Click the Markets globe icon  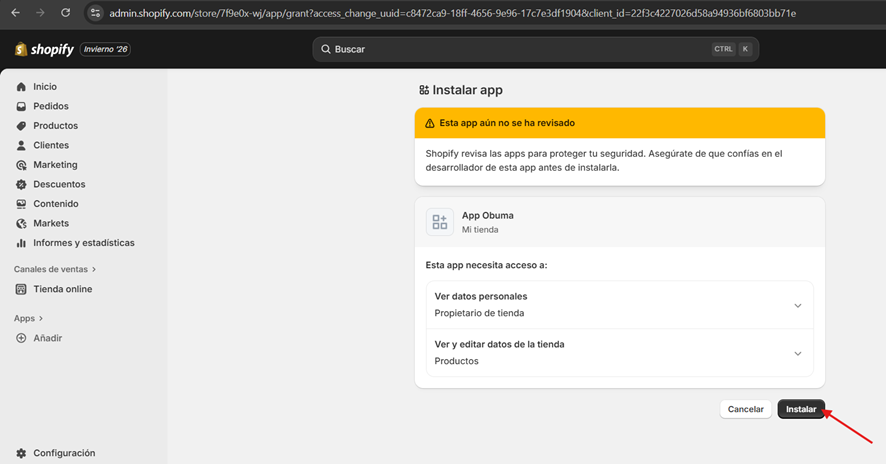(x=22, y=223)
